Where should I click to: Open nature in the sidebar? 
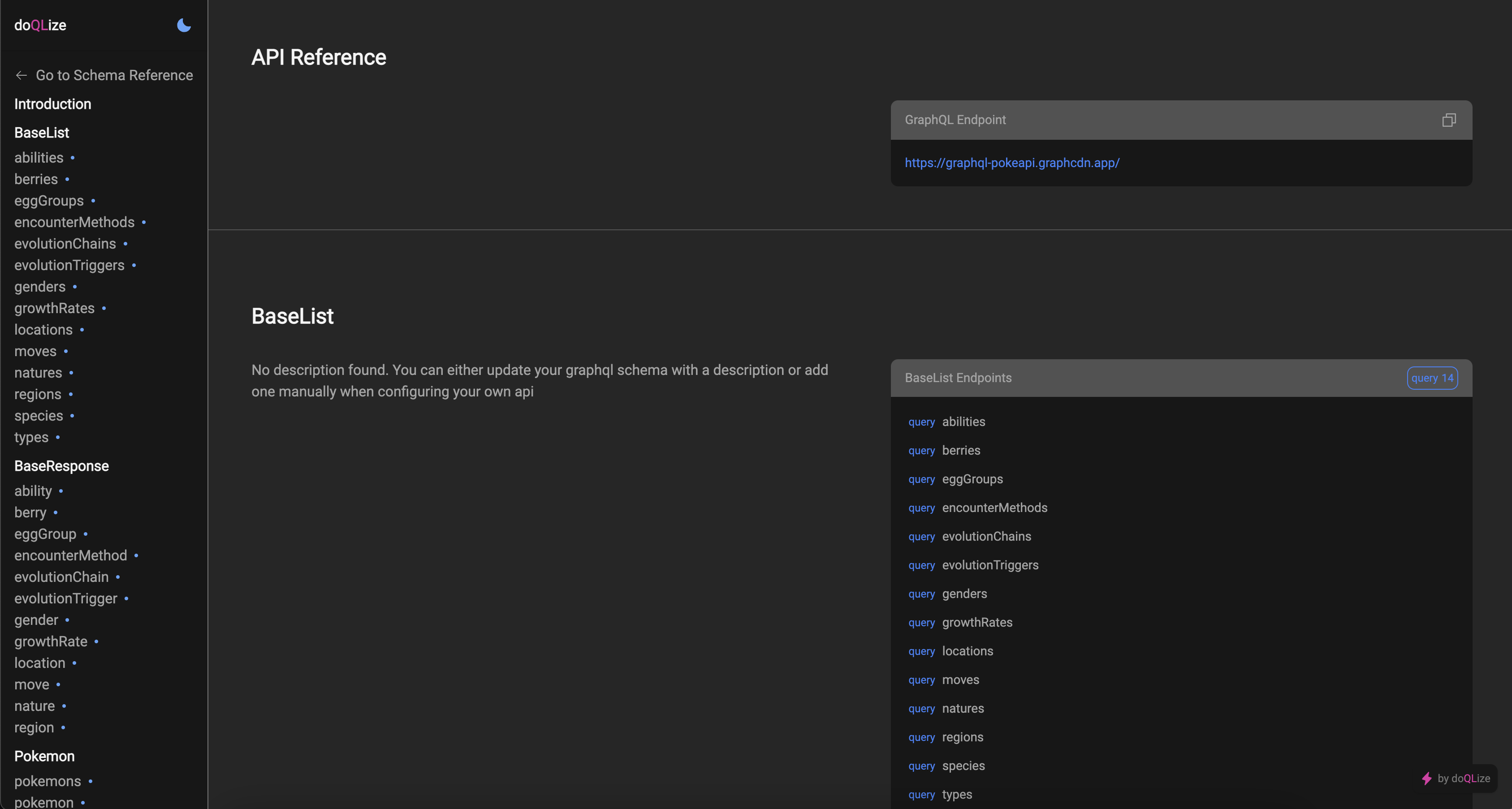(35, 706)
